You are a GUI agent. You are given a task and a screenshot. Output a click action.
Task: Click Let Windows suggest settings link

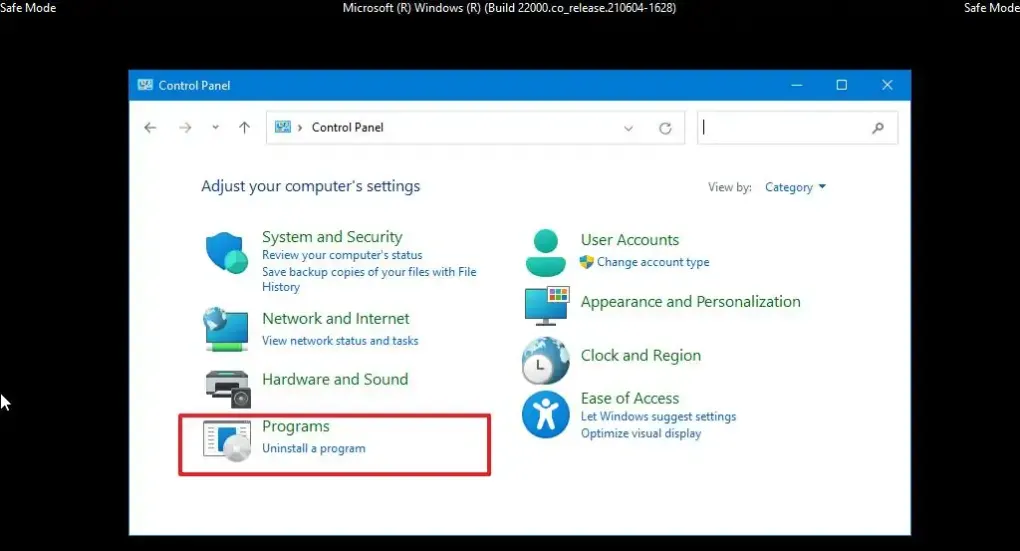(658, 416)
